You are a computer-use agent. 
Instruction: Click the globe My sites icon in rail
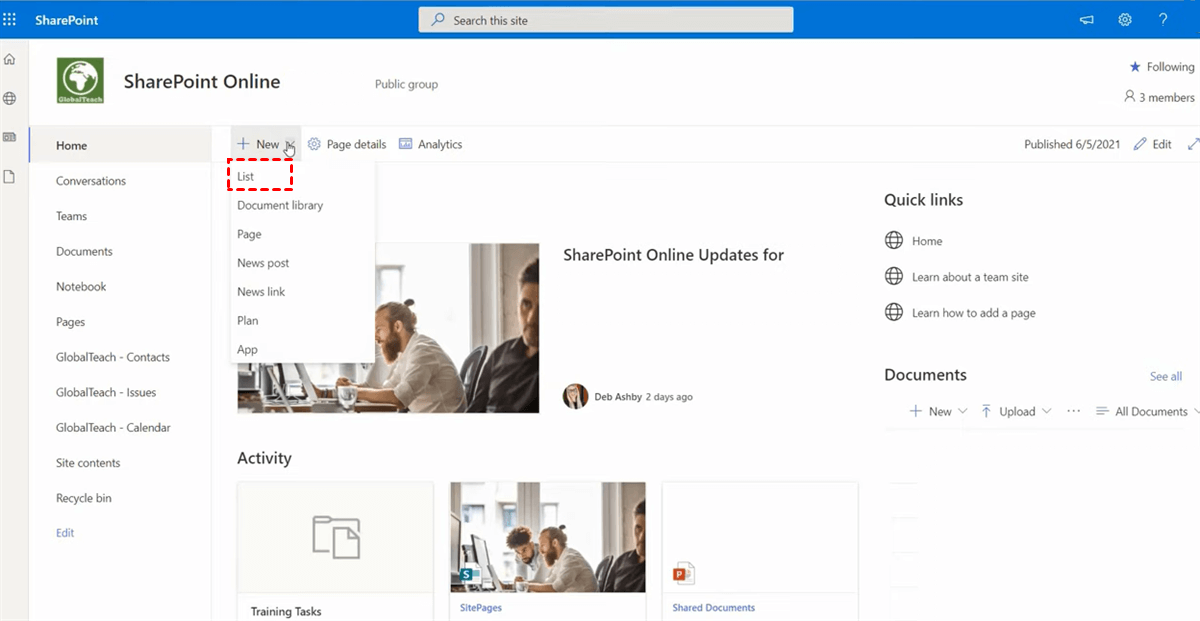point(10,98)
